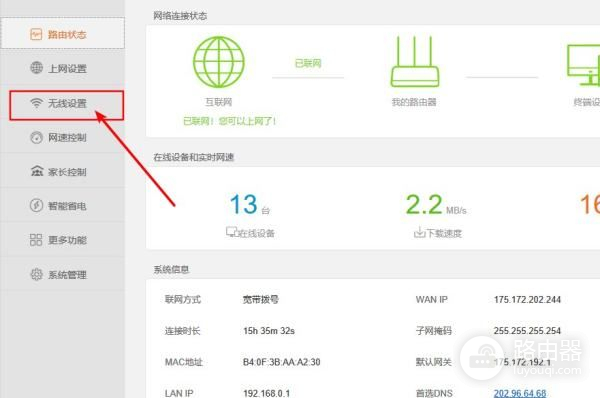Open the 上网设置 menu item

click(63, 68)
